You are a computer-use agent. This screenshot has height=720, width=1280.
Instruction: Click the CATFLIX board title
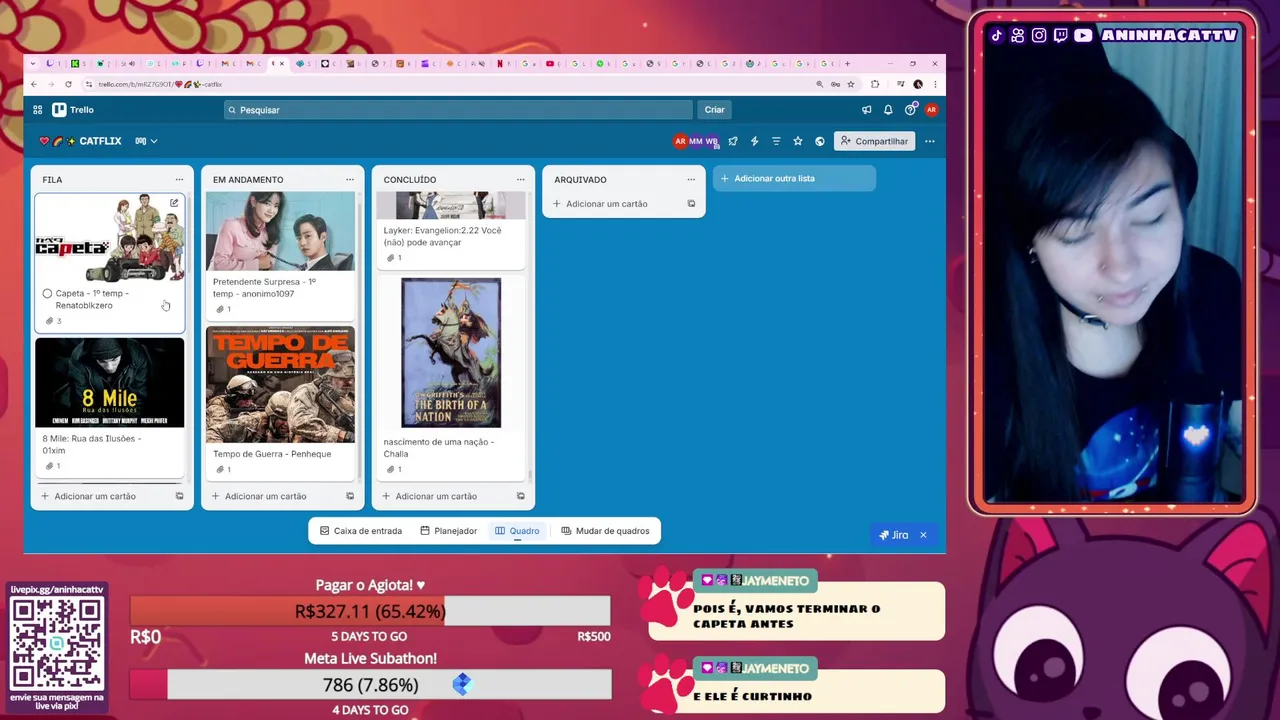pos(100,141)
